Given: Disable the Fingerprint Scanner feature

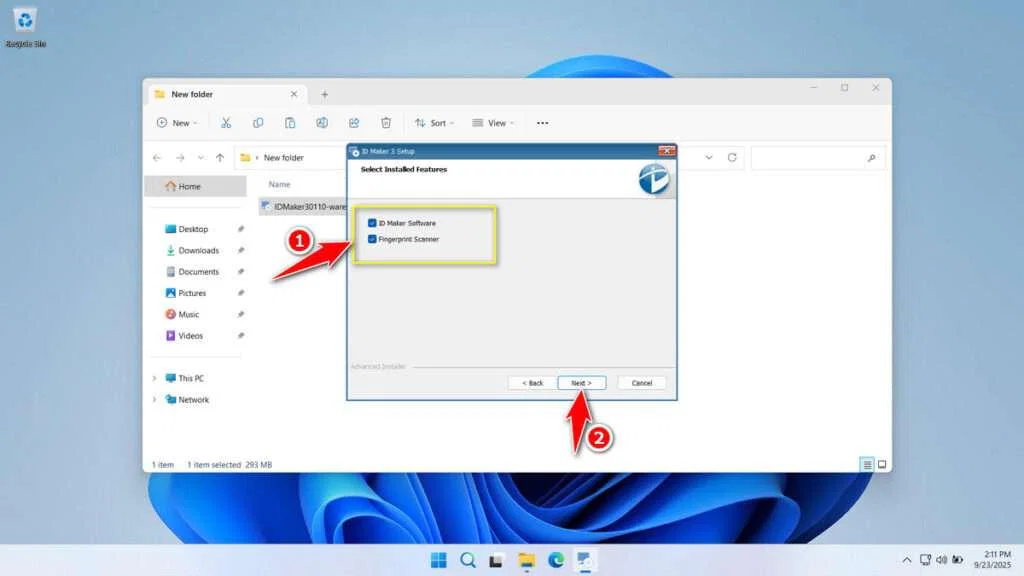Looking at the screenshot, I should 374,239.
